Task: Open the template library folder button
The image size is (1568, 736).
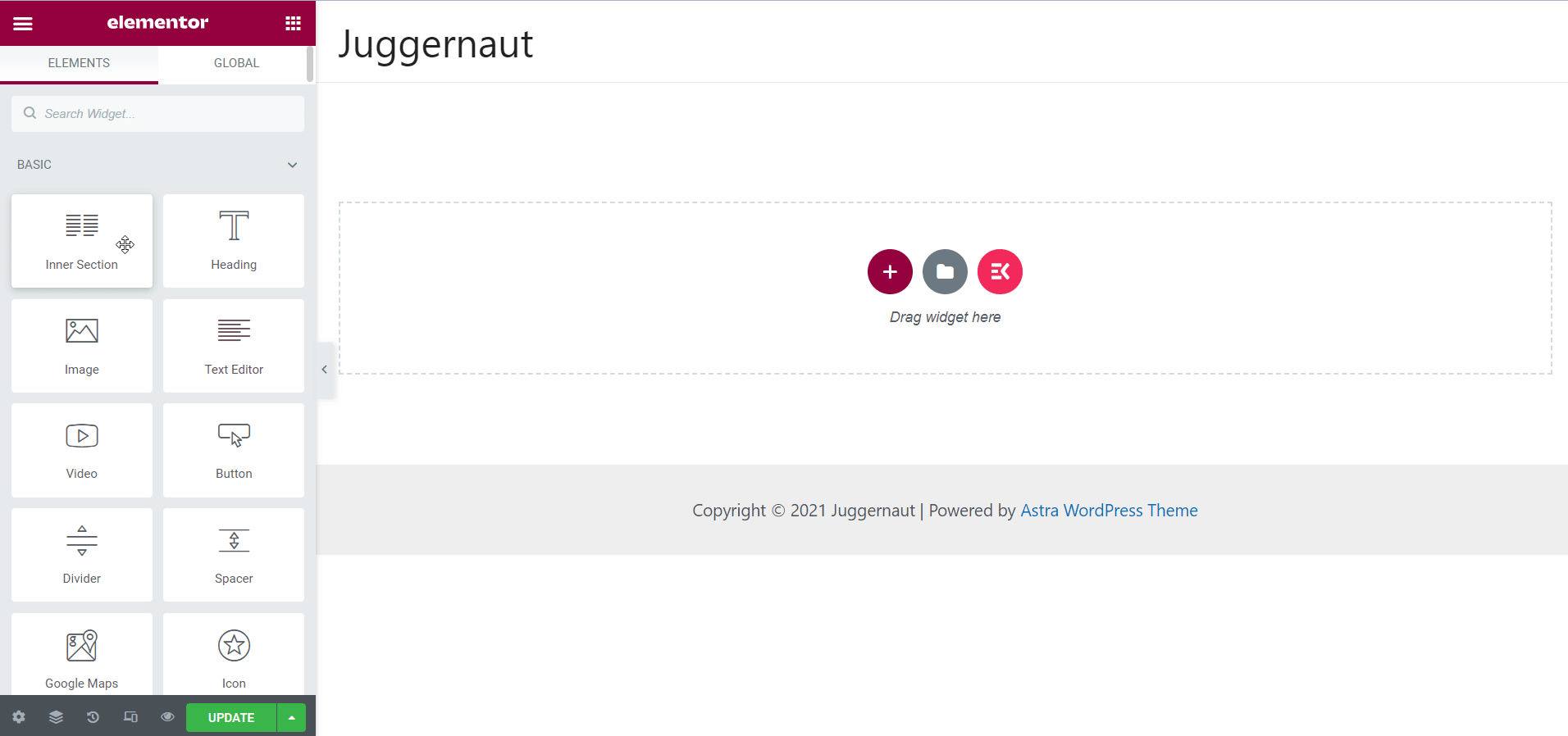Action: pyautogui.click(x=945, y=271)
